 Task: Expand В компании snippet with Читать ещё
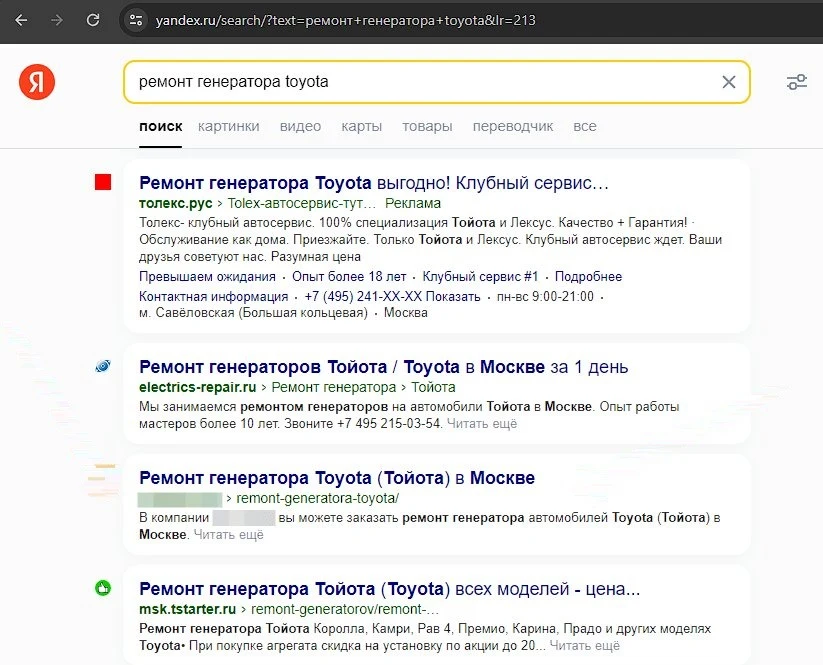coord(228,535)
